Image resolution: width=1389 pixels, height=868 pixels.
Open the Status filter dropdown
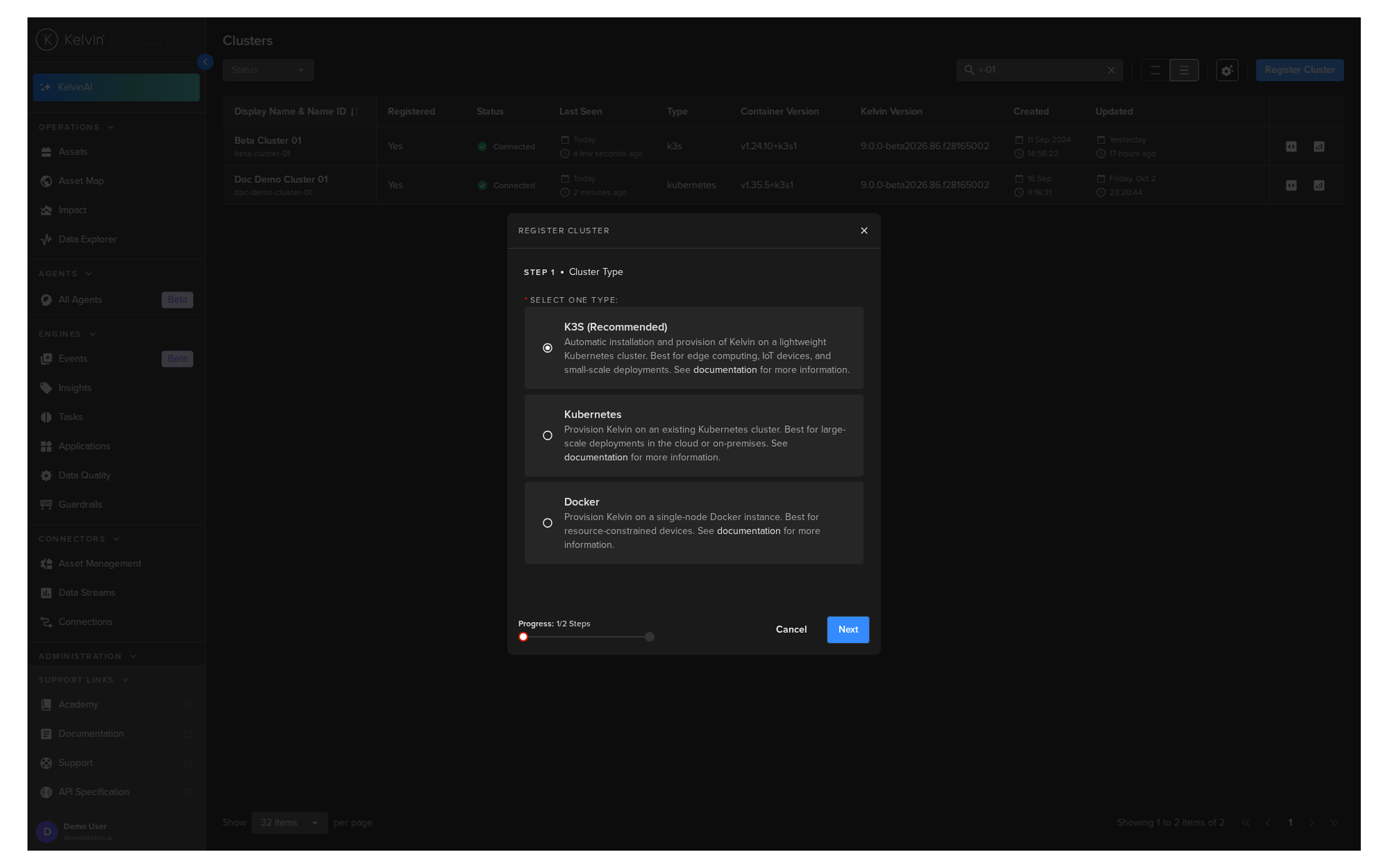[x=268, y=70]
